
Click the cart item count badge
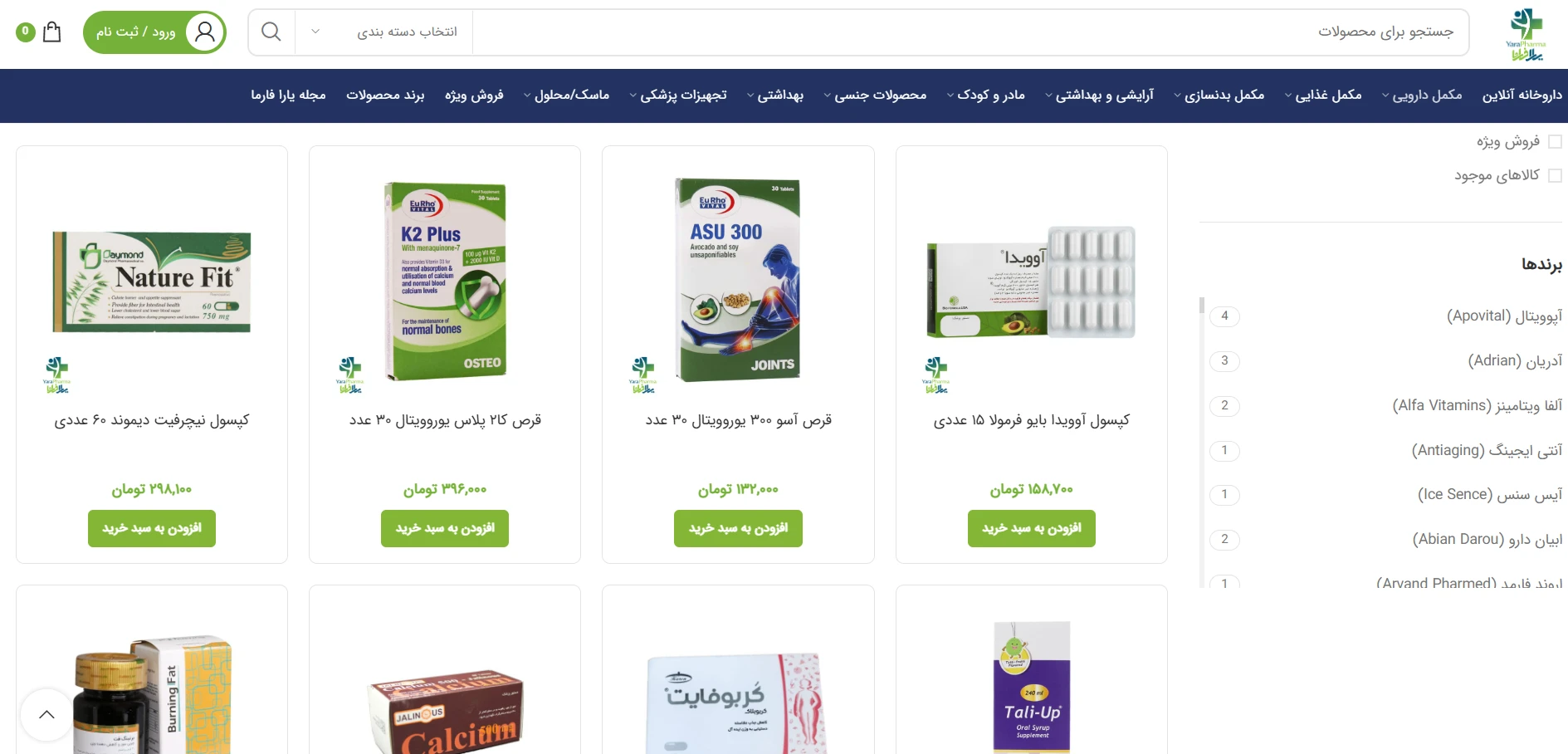point(26,32)
